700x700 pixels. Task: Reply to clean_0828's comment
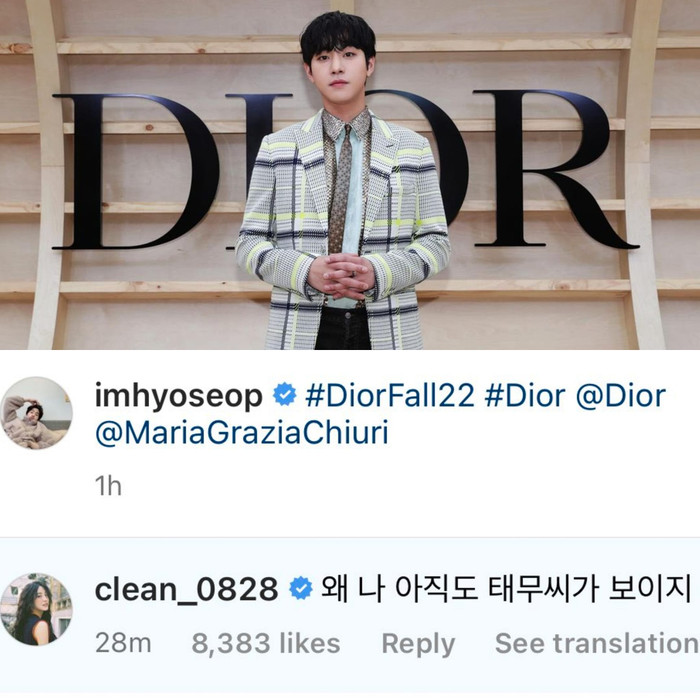pos(418,645)
